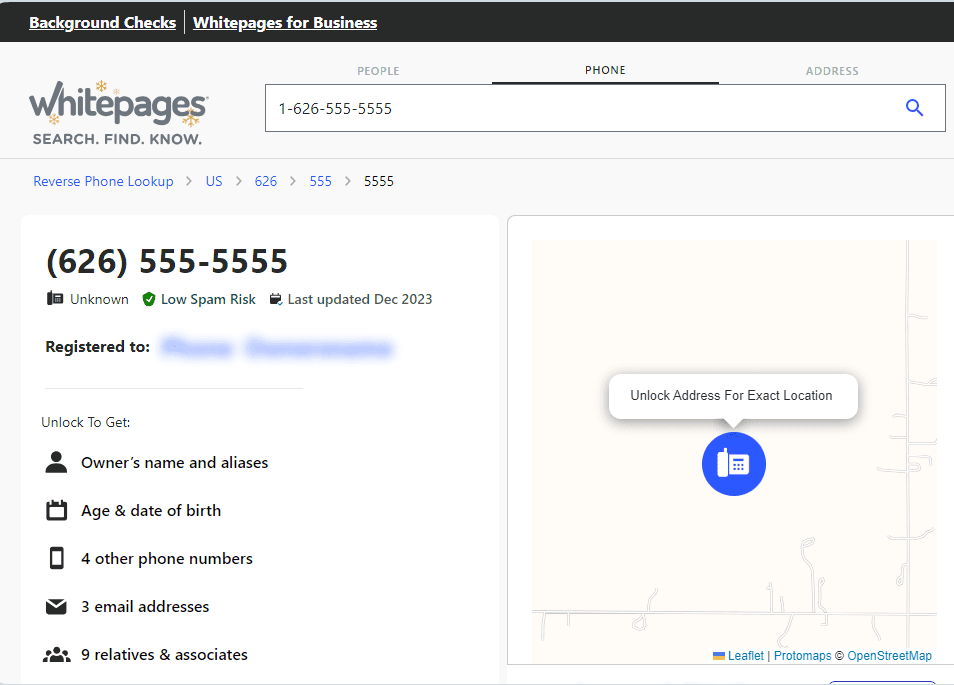Click the blue phone map marker

734,464
